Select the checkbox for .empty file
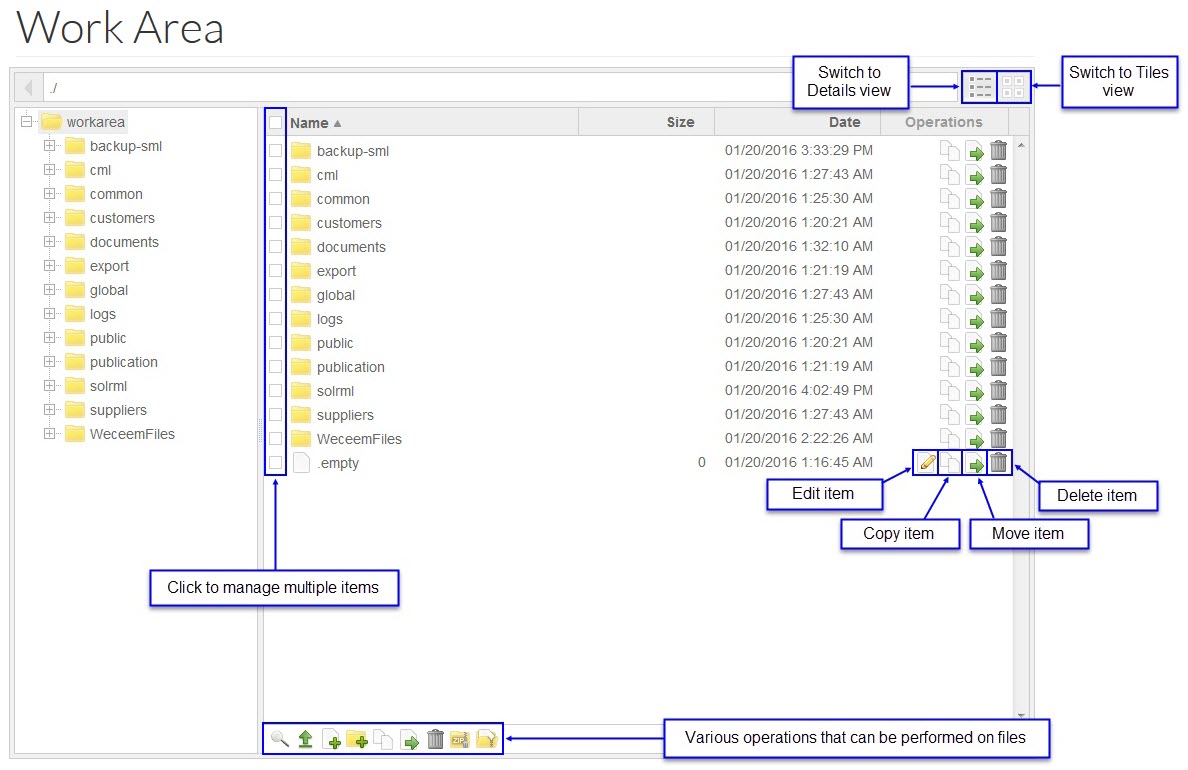1188x770 pixels. 275,463
